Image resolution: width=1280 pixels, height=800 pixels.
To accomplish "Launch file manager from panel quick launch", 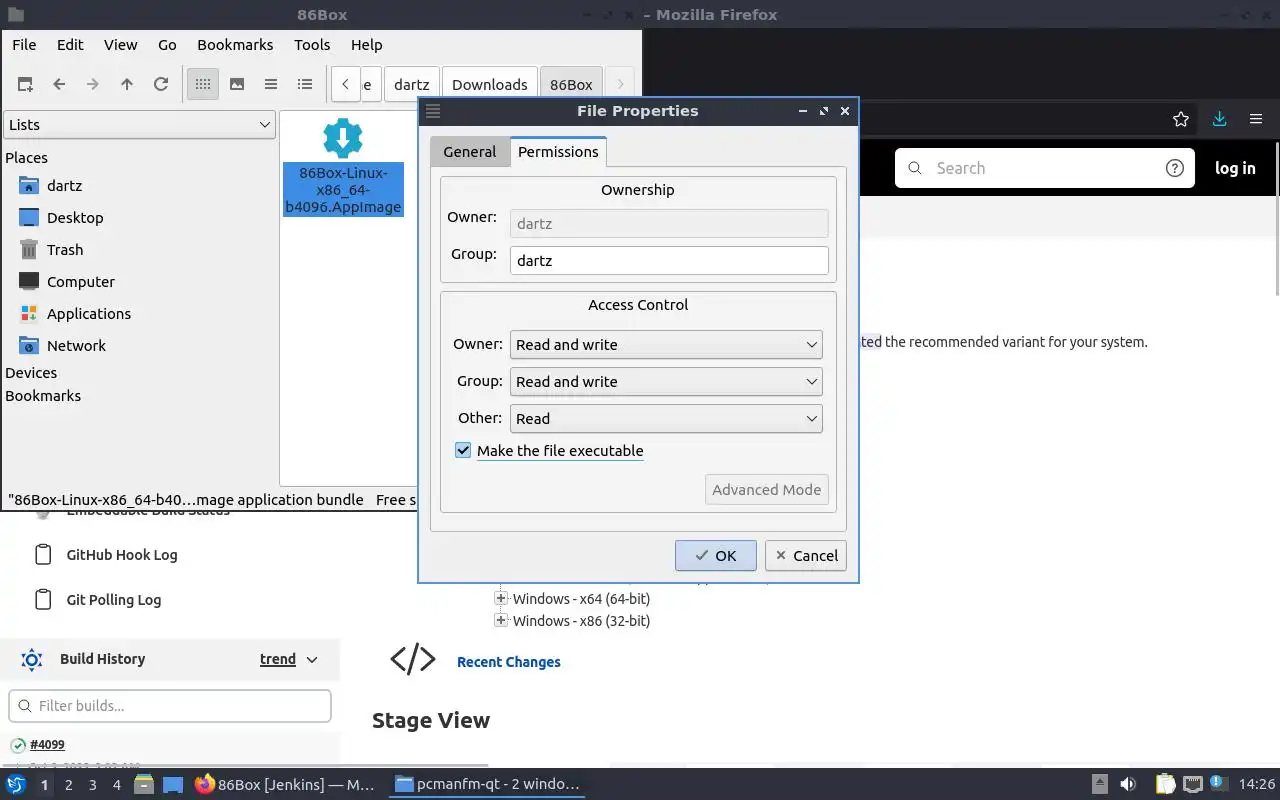I will click(x=144, y=785).
